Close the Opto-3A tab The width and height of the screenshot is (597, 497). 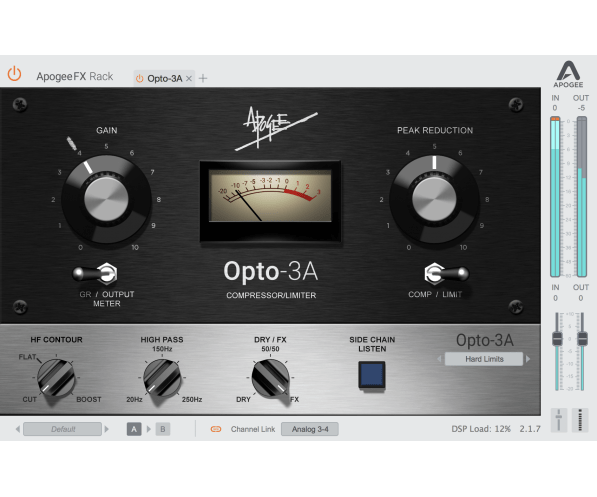click(x=189, y=78)
